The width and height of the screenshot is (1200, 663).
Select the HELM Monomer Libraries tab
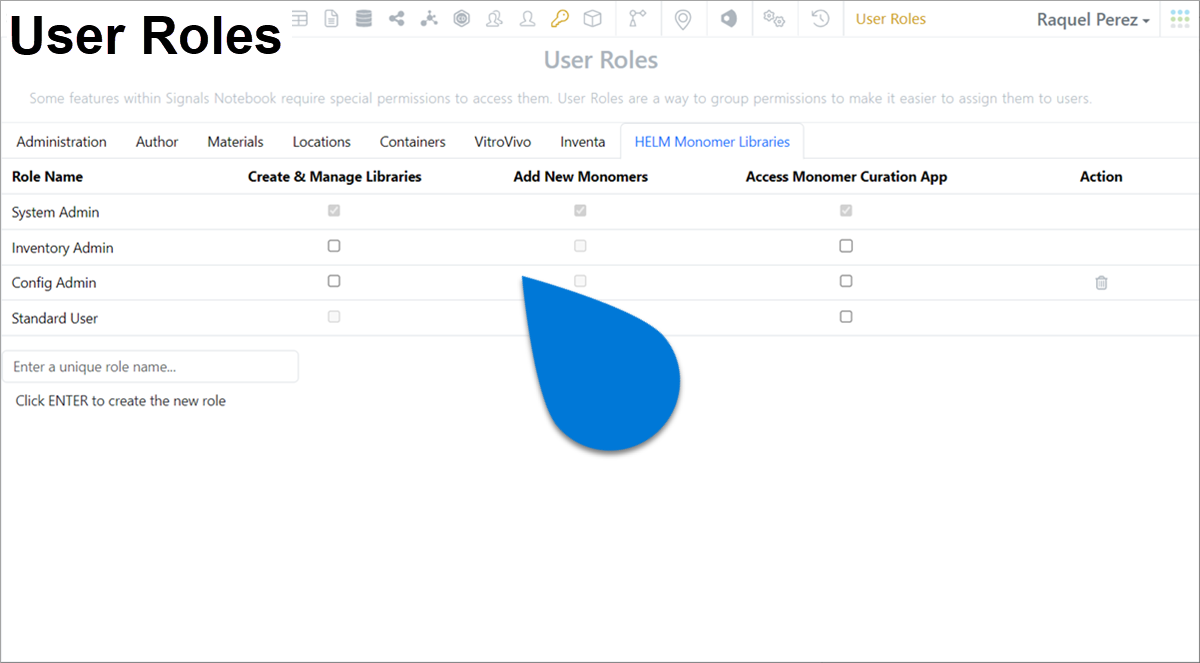coord(712,142)
